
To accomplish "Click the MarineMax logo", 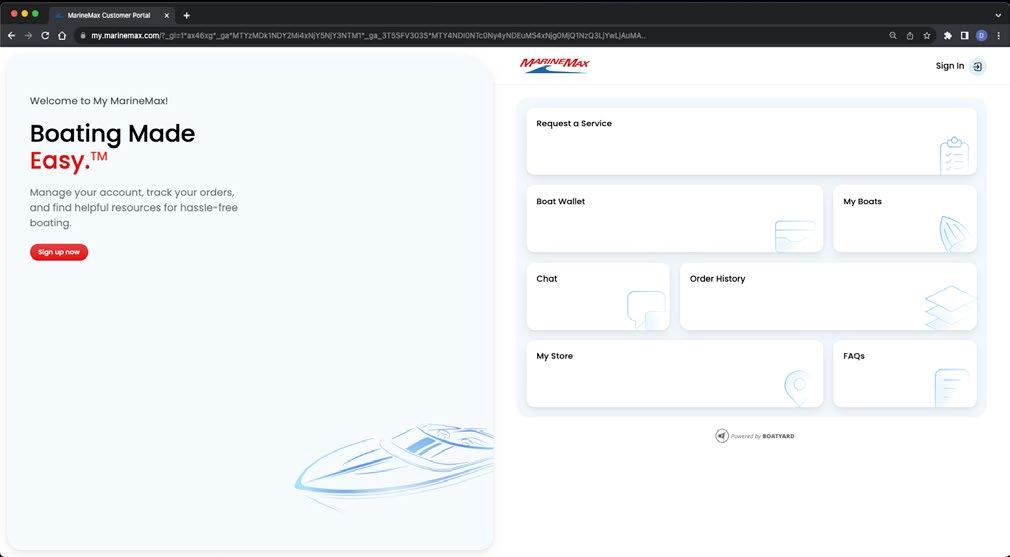I will [555, 65].
